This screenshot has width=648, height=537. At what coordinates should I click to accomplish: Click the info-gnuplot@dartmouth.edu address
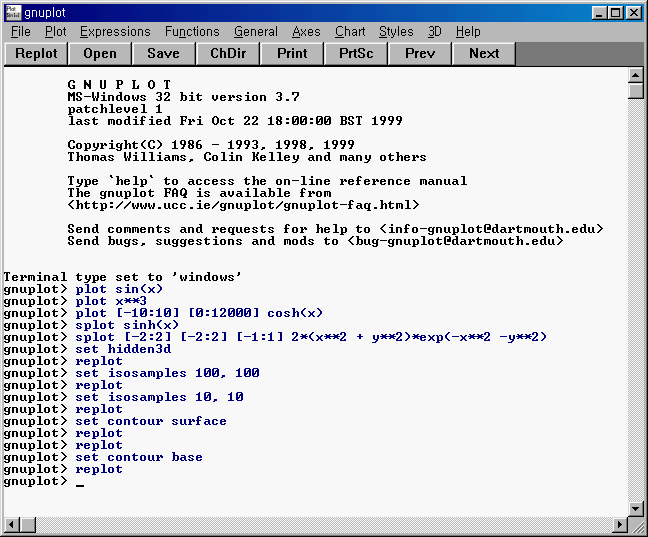(492, 229)
